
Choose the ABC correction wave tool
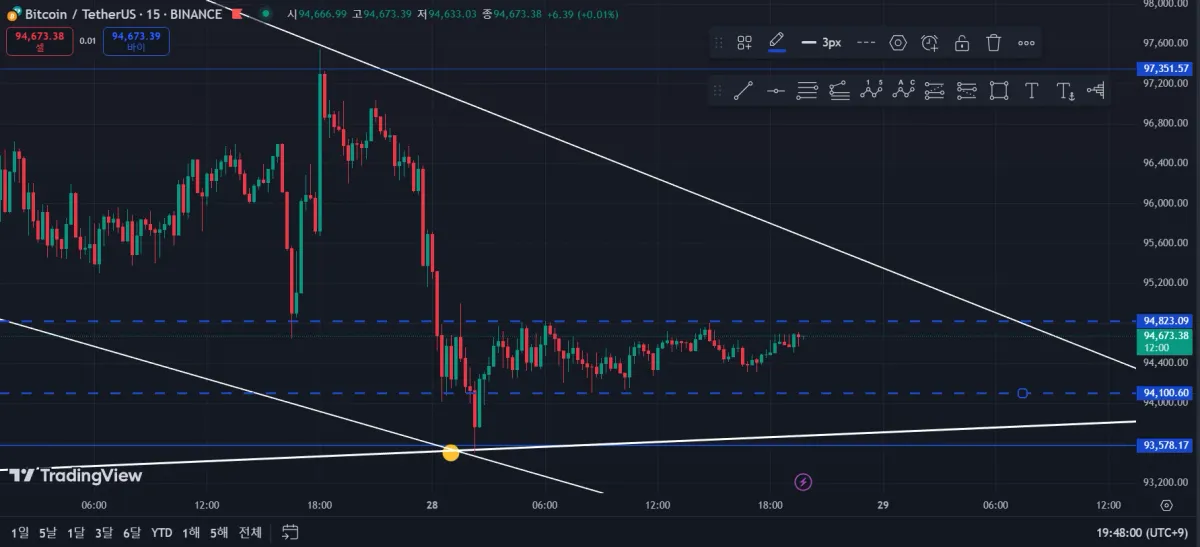pyautogui.click(x=903, y=91)
